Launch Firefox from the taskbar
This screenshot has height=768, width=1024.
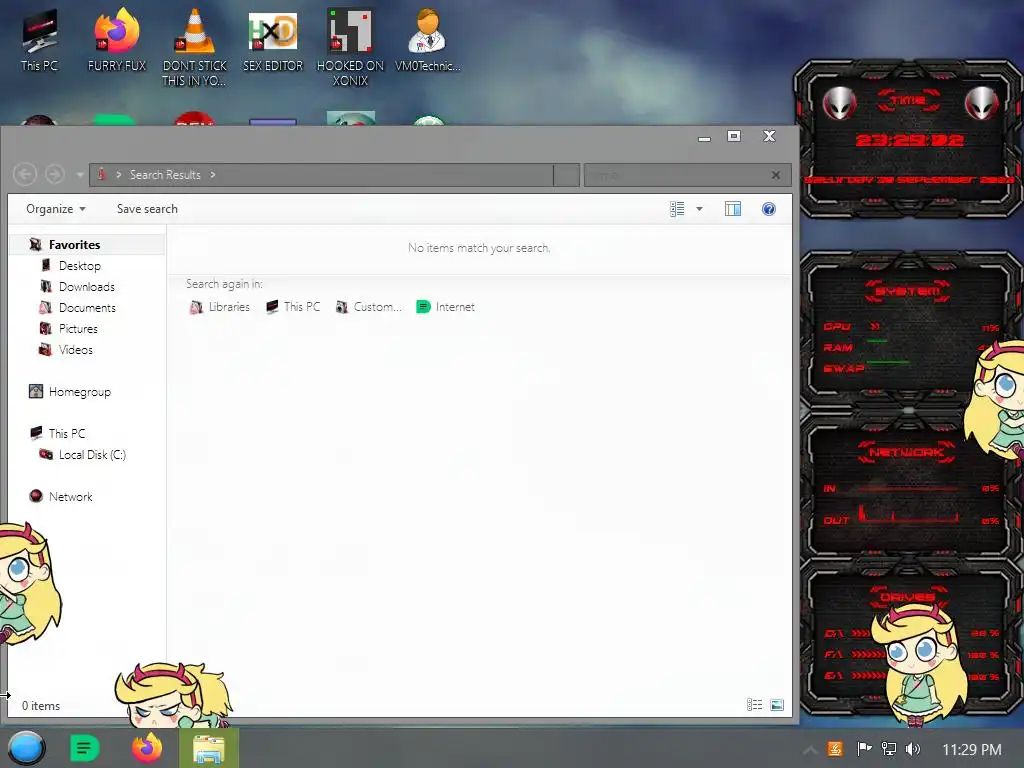[147, 748]
